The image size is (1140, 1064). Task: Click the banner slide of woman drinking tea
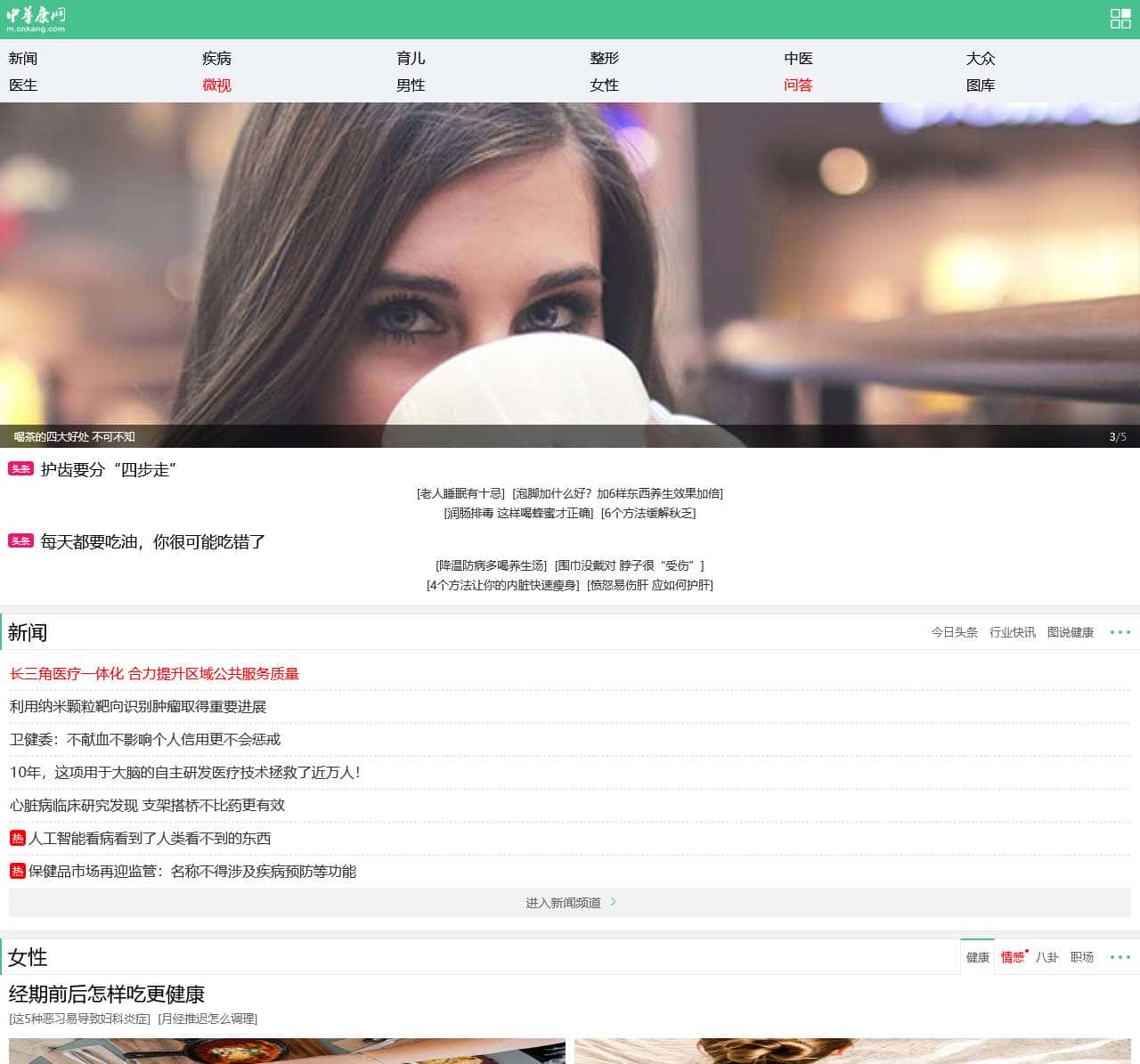[570, 267]
